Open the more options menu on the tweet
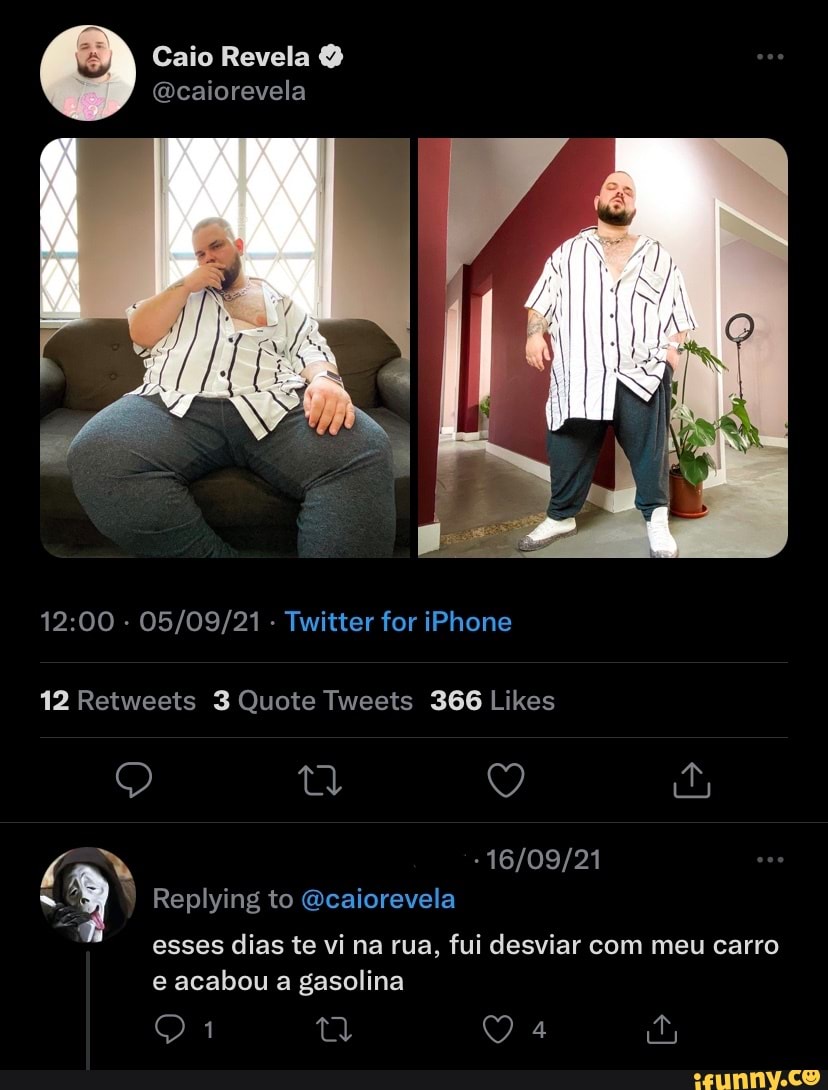 pos(770,56)
